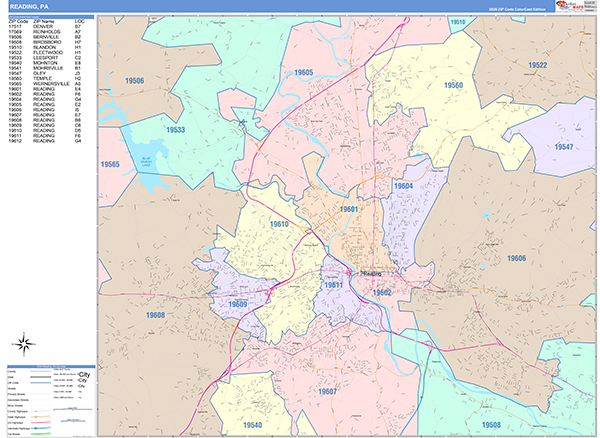The image size is (600, 438).
Task: Click the 19533 ZIP label on map
Action: (176, 130)
